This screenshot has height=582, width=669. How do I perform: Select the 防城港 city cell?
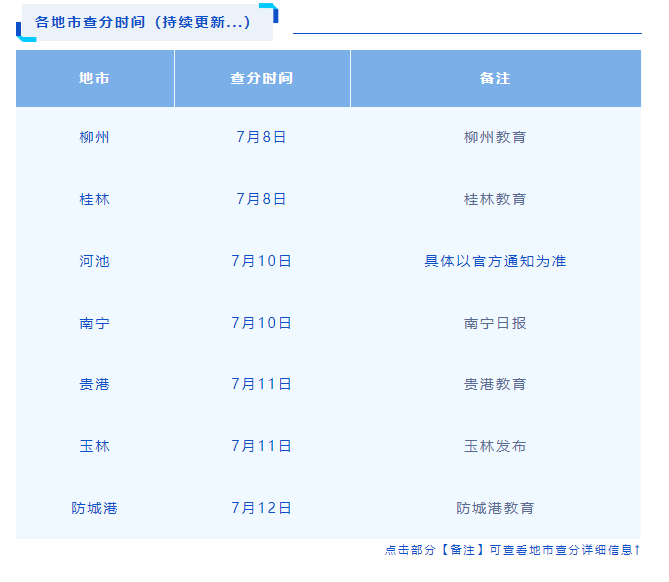click(x=95, y=508)
